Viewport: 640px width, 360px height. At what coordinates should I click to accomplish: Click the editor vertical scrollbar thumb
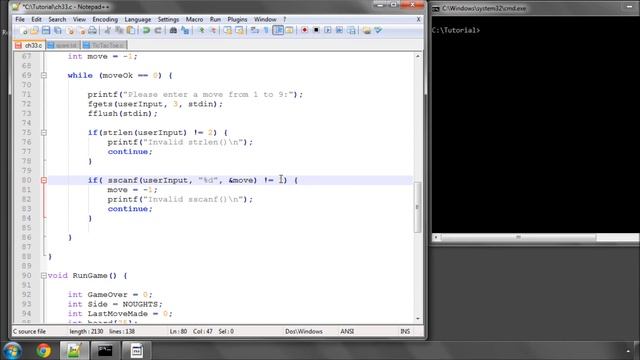pyautogui.click(x=417, y=207)
